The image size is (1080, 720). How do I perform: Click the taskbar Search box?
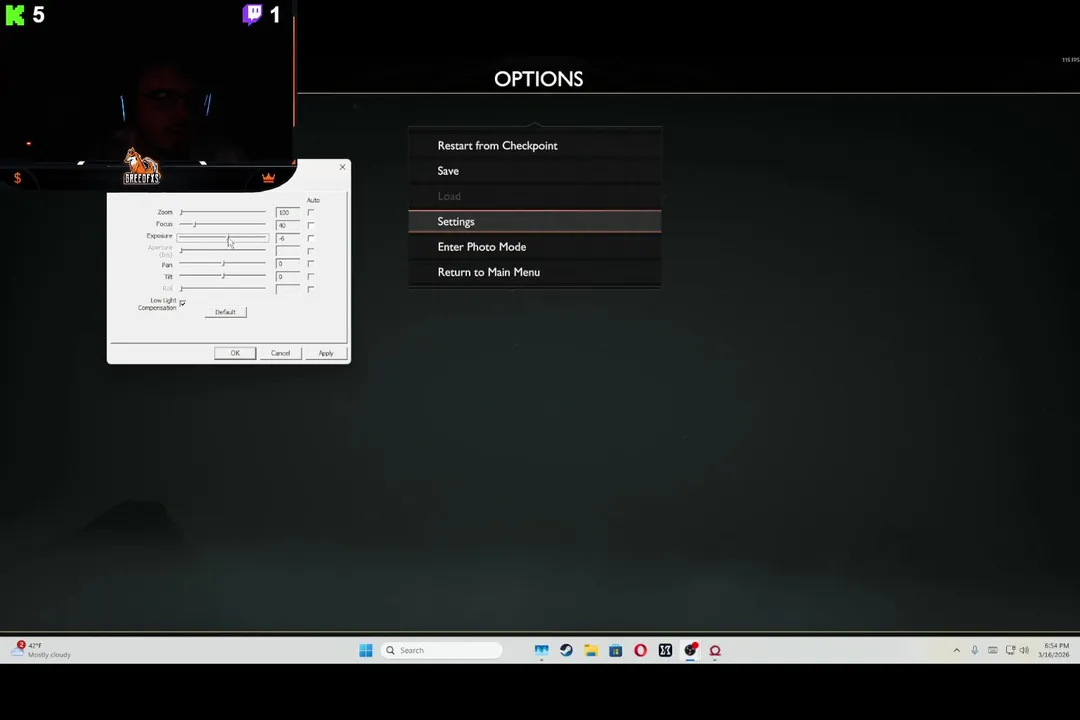[x=442, y=650]
